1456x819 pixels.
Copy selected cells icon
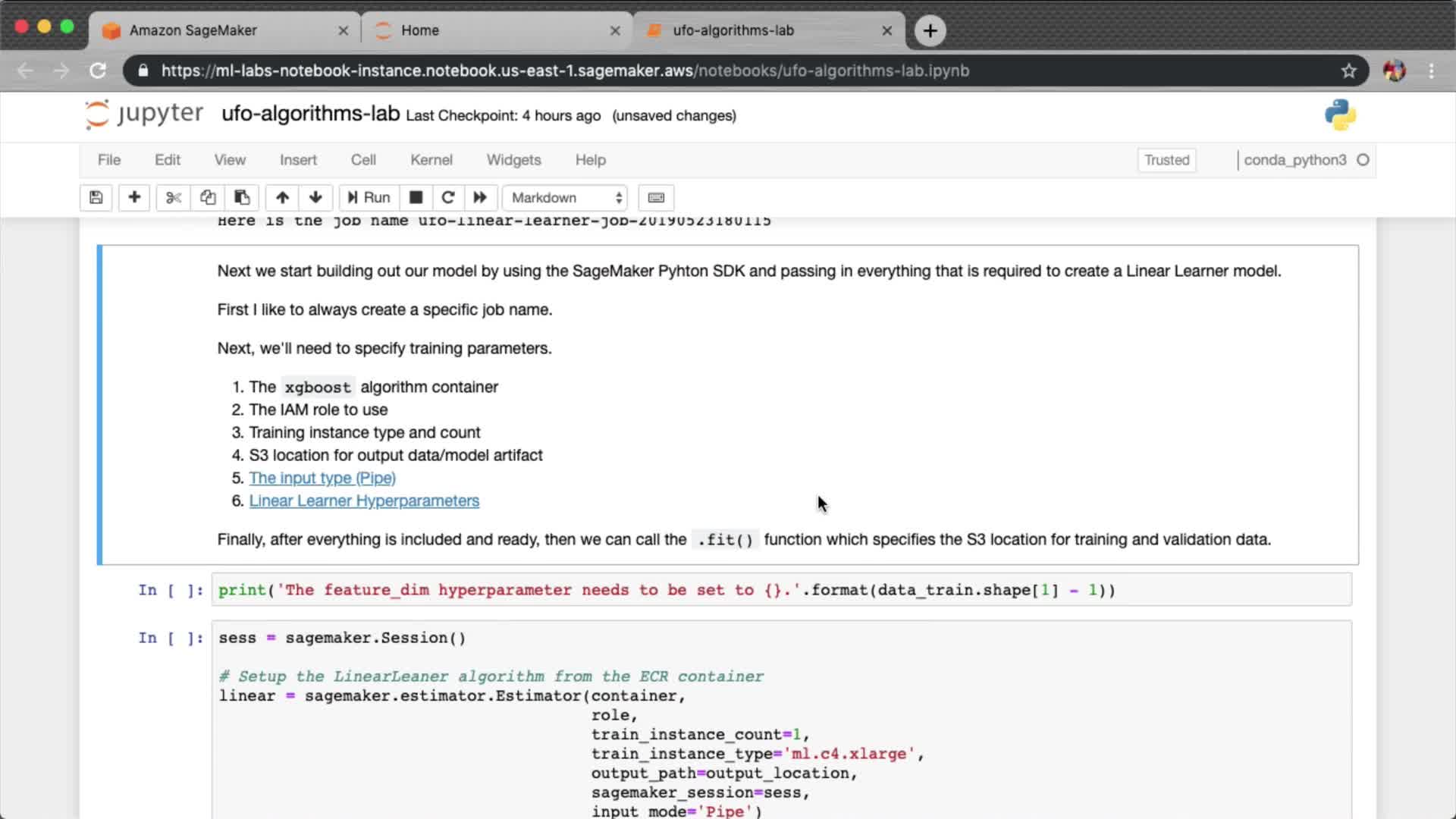click(x=208, y=197)
